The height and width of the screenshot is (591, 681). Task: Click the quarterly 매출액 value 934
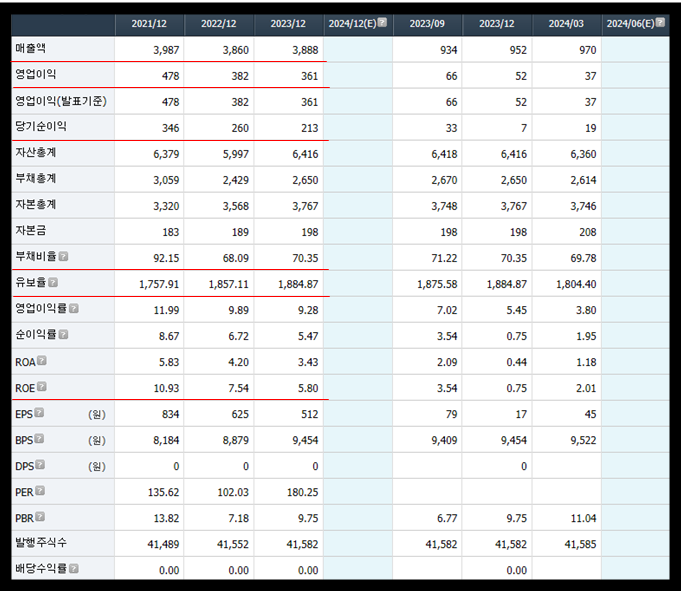tap(448, 50)
